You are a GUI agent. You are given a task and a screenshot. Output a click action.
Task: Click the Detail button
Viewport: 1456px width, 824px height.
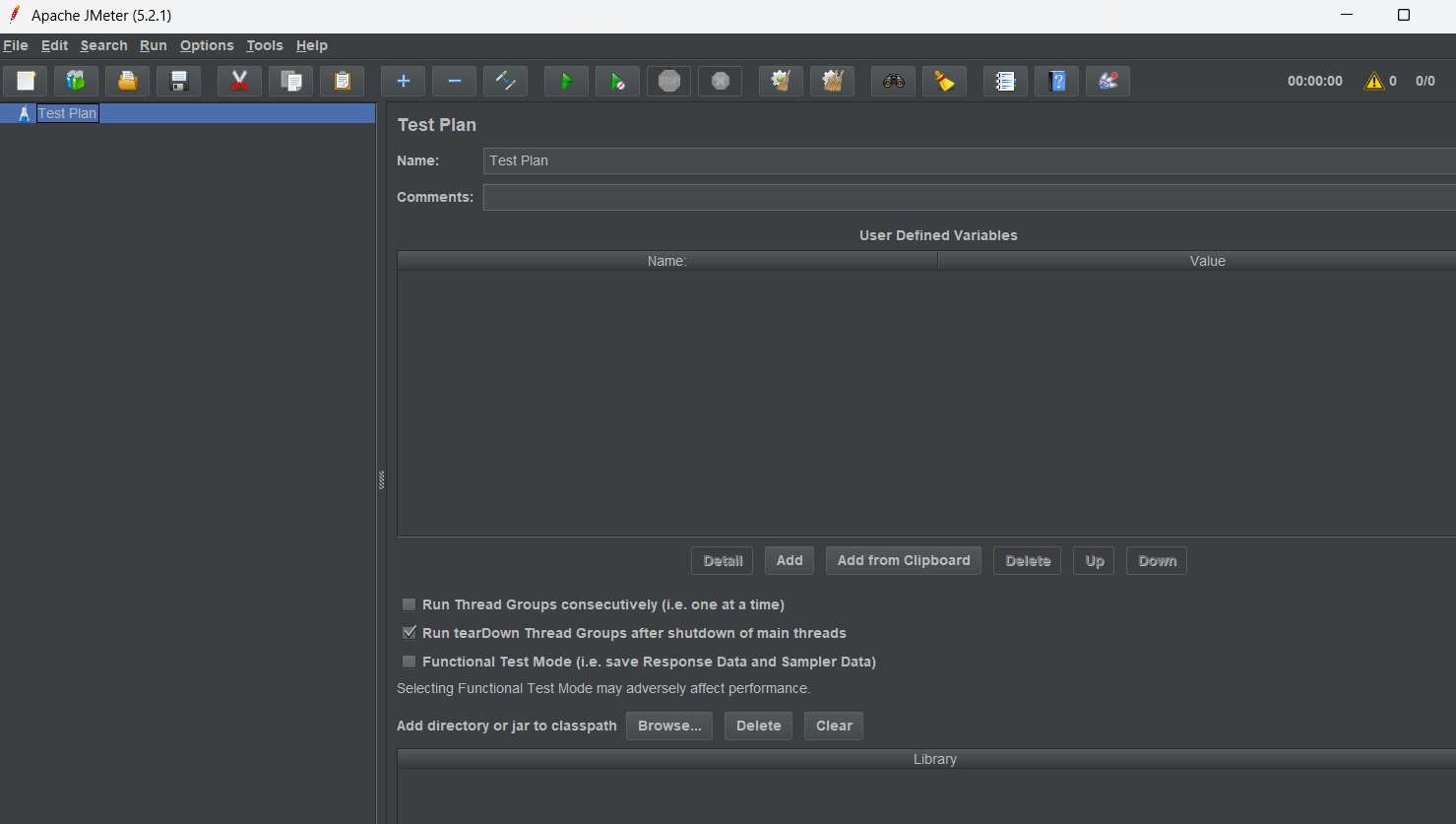pyautogui.click(x=723, y=561)
